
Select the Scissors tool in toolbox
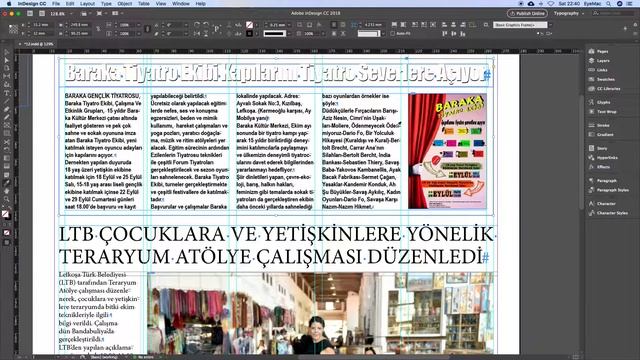pyautogui.click(x=7, y=142)
